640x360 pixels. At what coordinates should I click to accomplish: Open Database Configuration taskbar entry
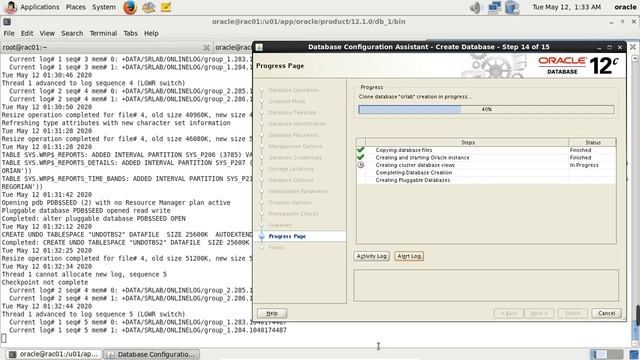[x=152, y=354]
